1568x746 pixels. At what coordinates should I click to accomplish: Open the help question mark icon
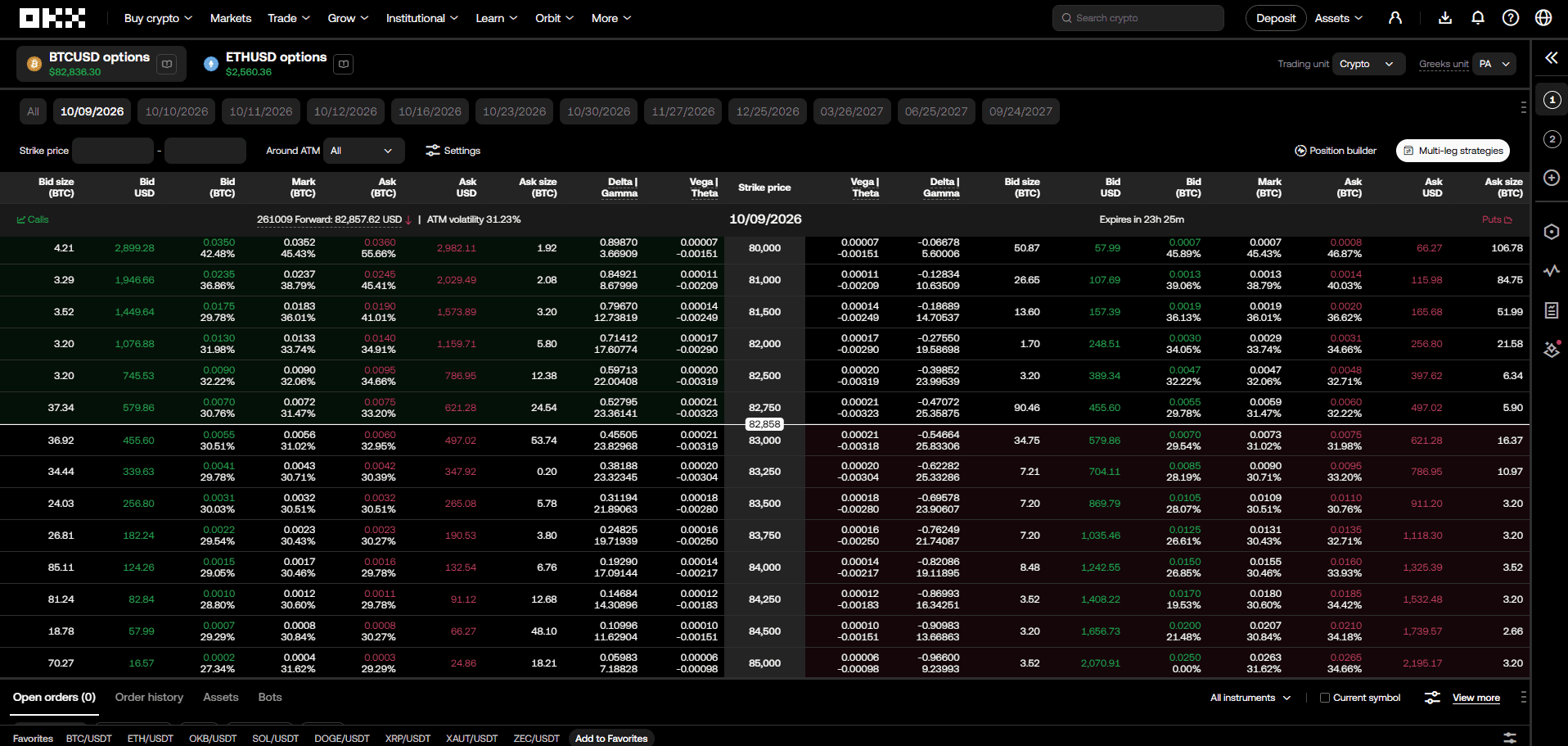click(1511, 18)
